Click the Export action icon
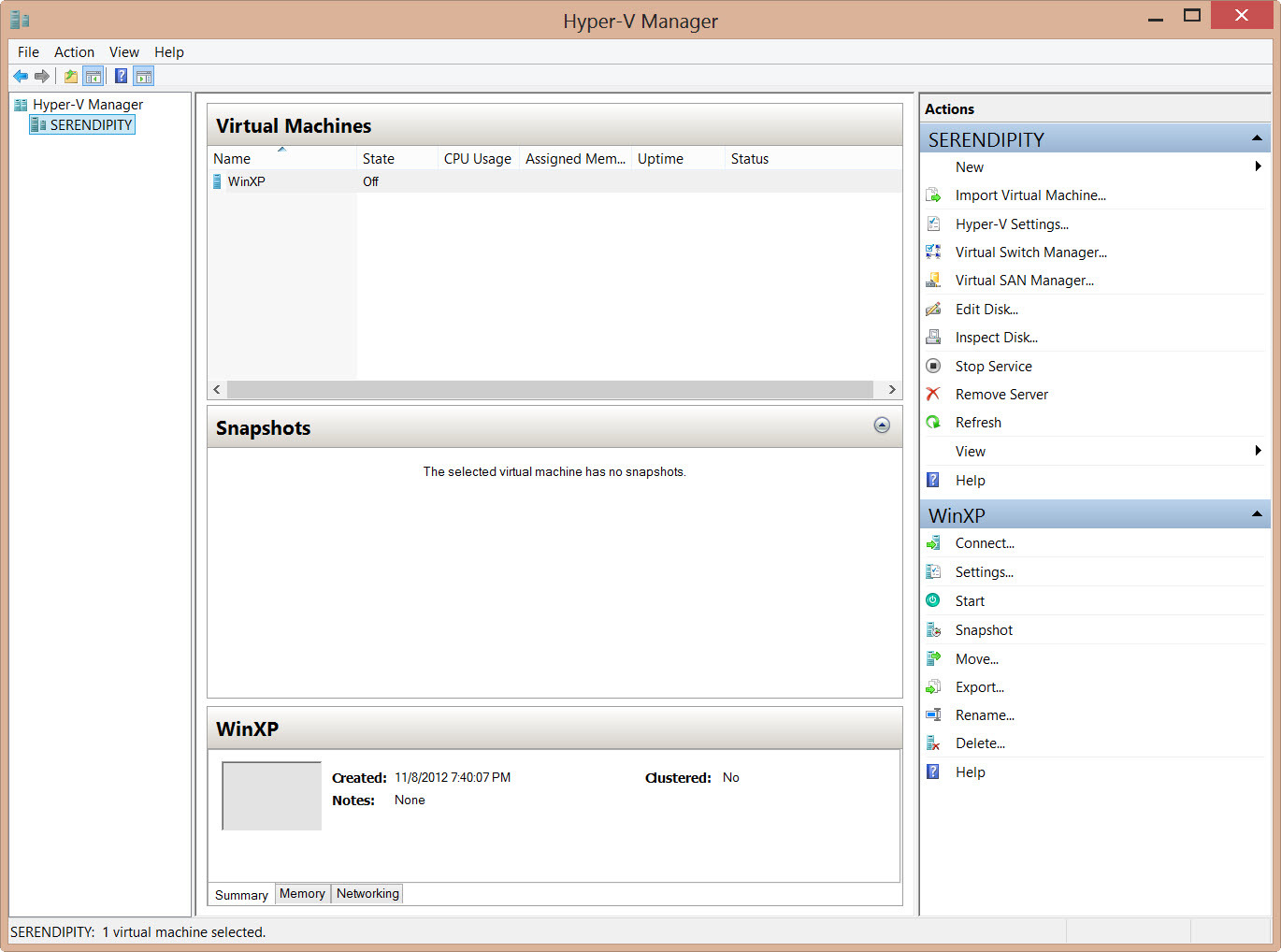The height and width of the screenshot is (952, 1281). [x=933, y=687]
